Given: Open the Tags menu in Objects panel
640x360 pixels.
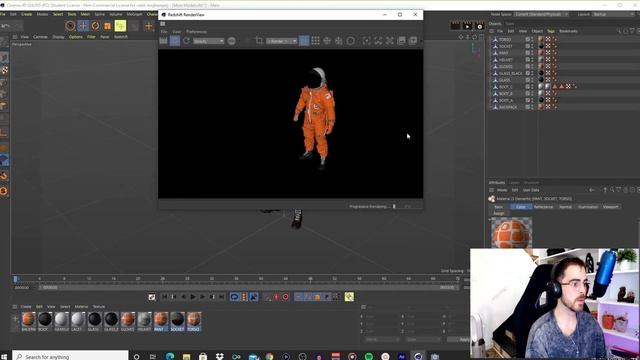Looking at the screenshot, I should click(x=551, y=31).
